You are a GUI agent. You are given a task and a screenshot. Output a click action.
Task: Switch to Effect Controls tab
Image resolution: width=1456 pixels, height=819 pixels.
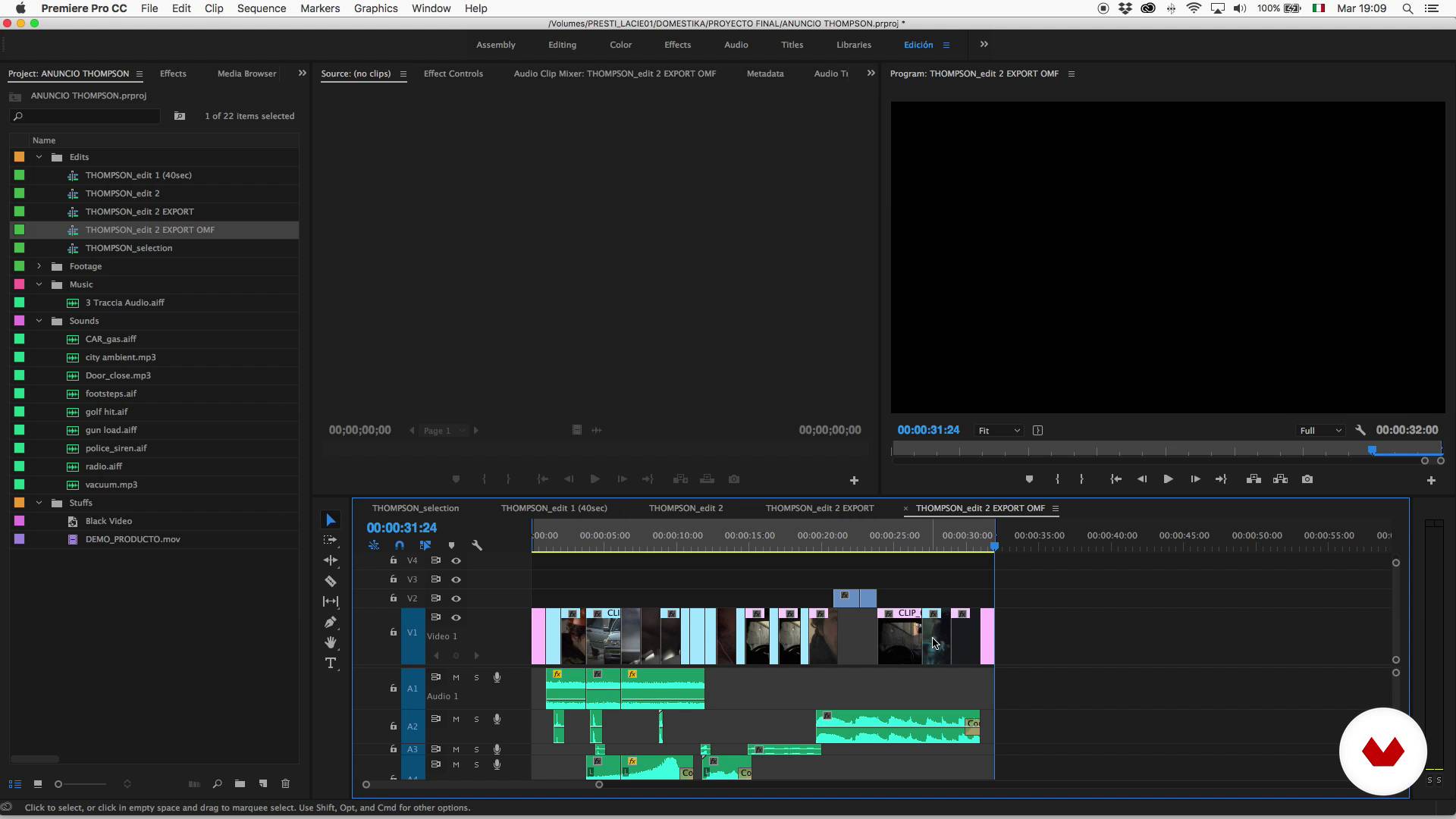453,74
